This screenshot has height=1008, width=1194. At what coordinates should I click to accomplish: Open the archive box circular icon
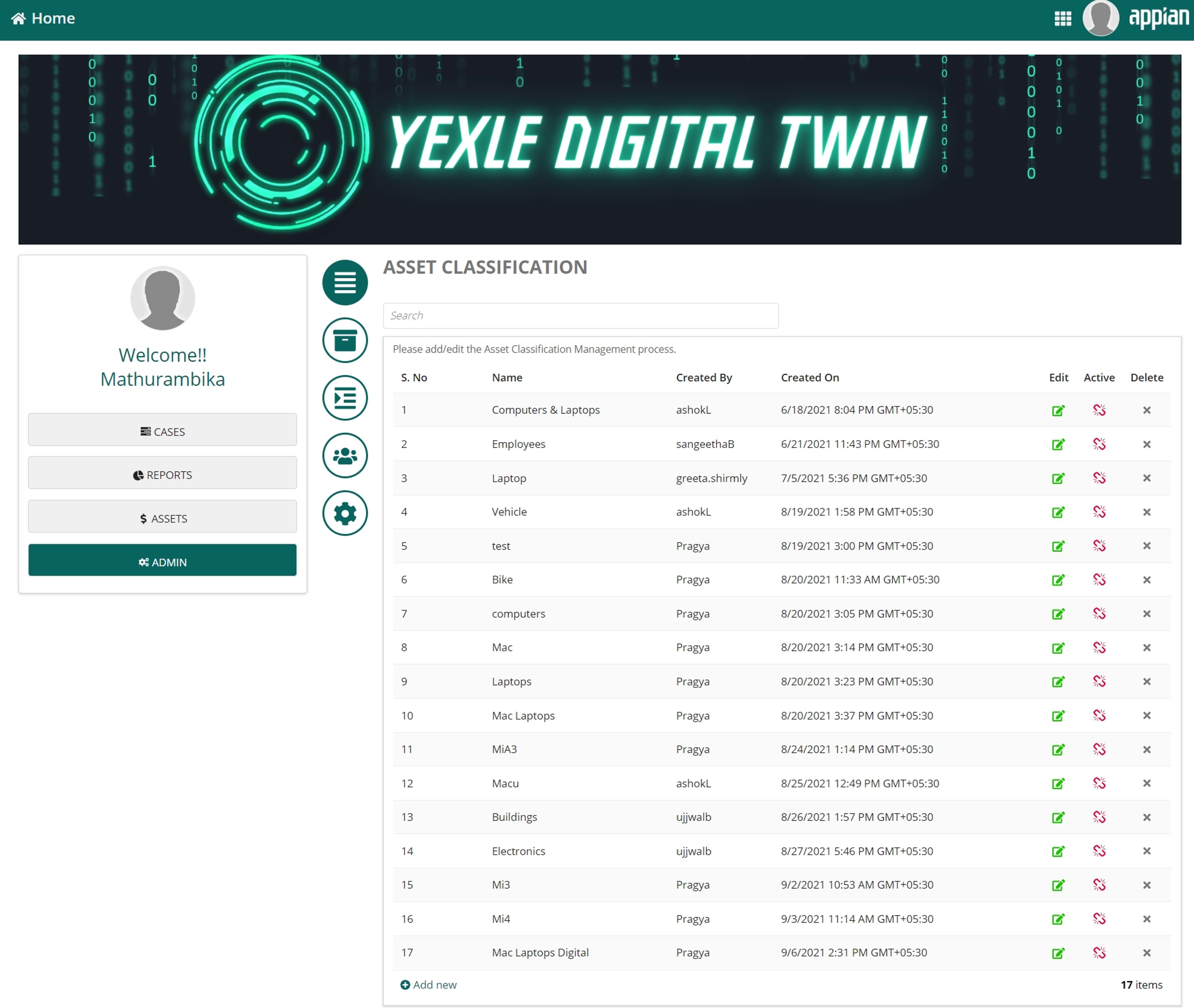(x=345, y=341)
